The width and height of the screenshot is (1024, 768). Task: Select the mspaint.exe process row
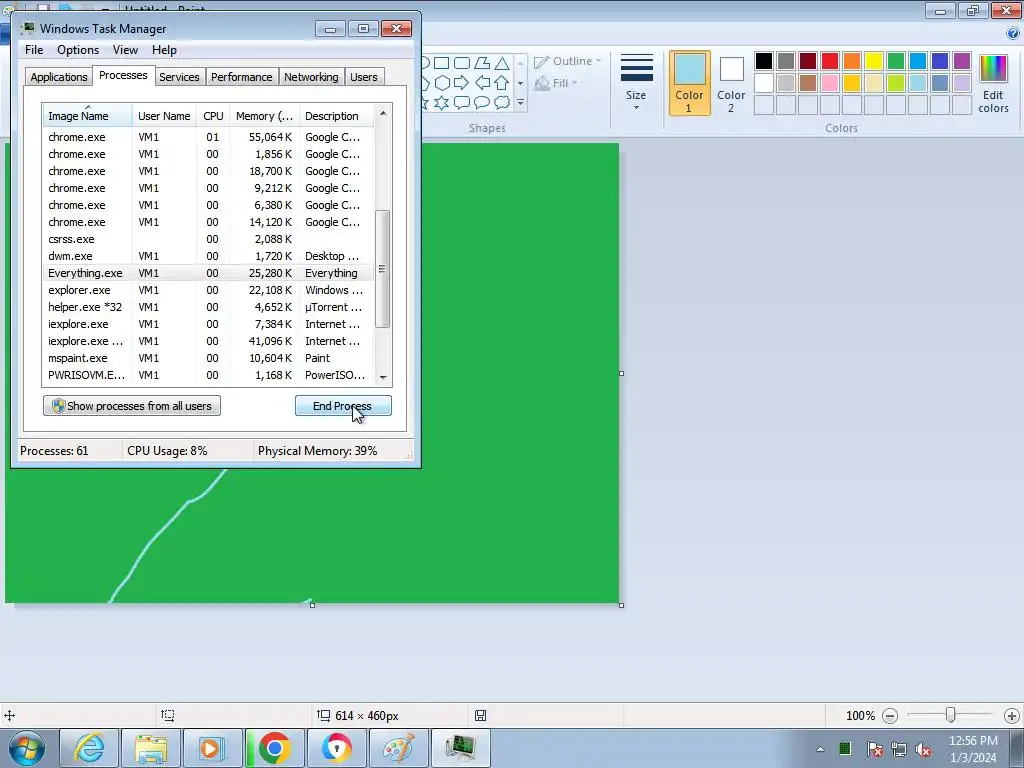(x=208, y=358)
